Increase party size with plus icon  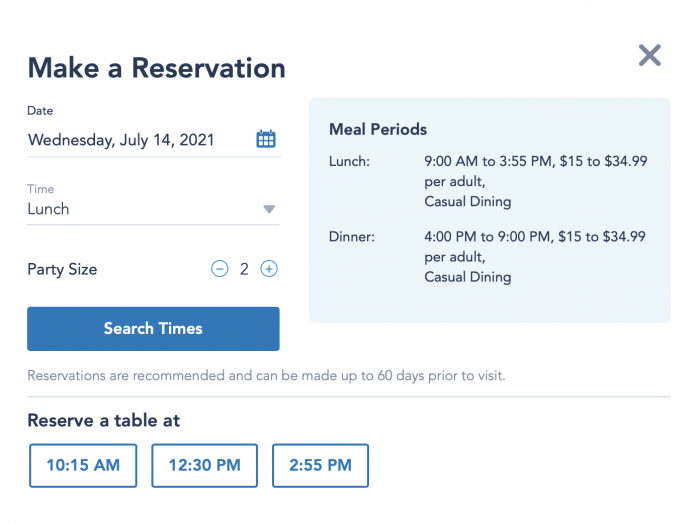coord(269,269)
